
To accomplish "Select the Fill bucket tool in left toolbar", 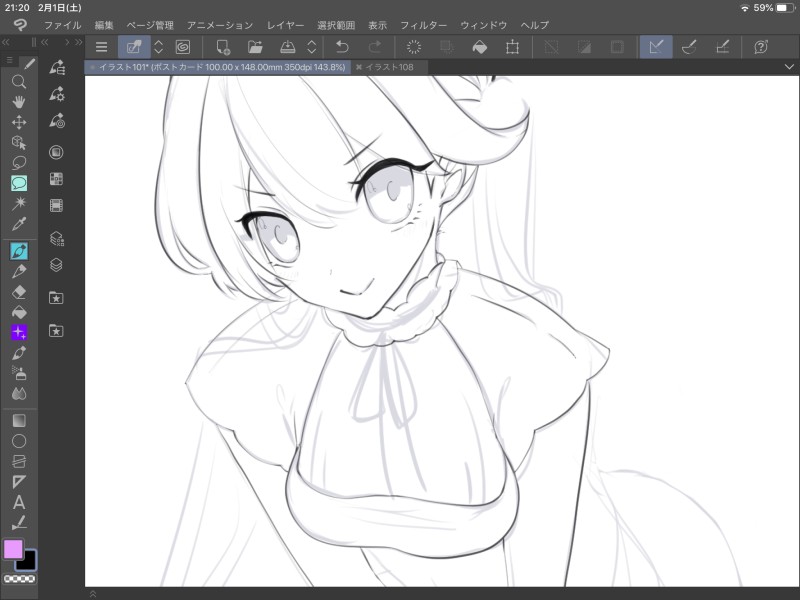I will coord(19,312).
